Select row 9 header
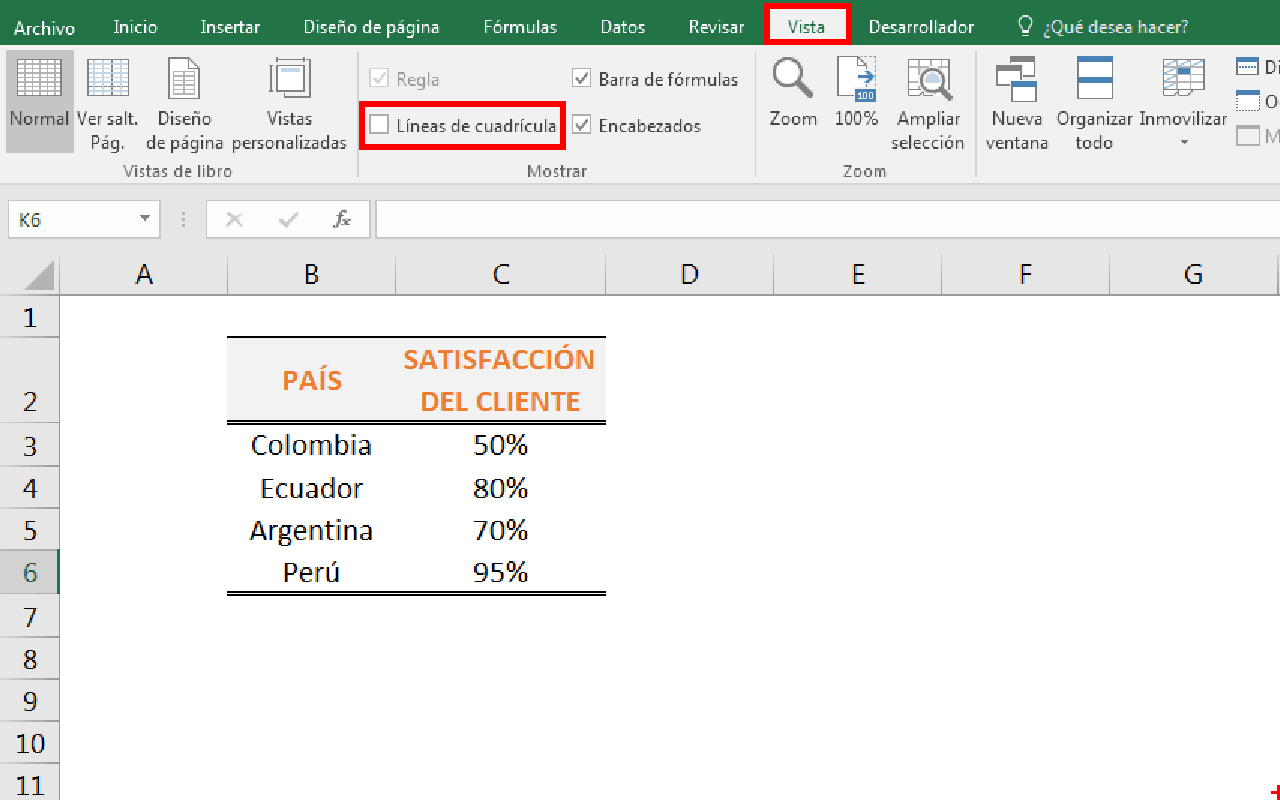 (29, 701)
